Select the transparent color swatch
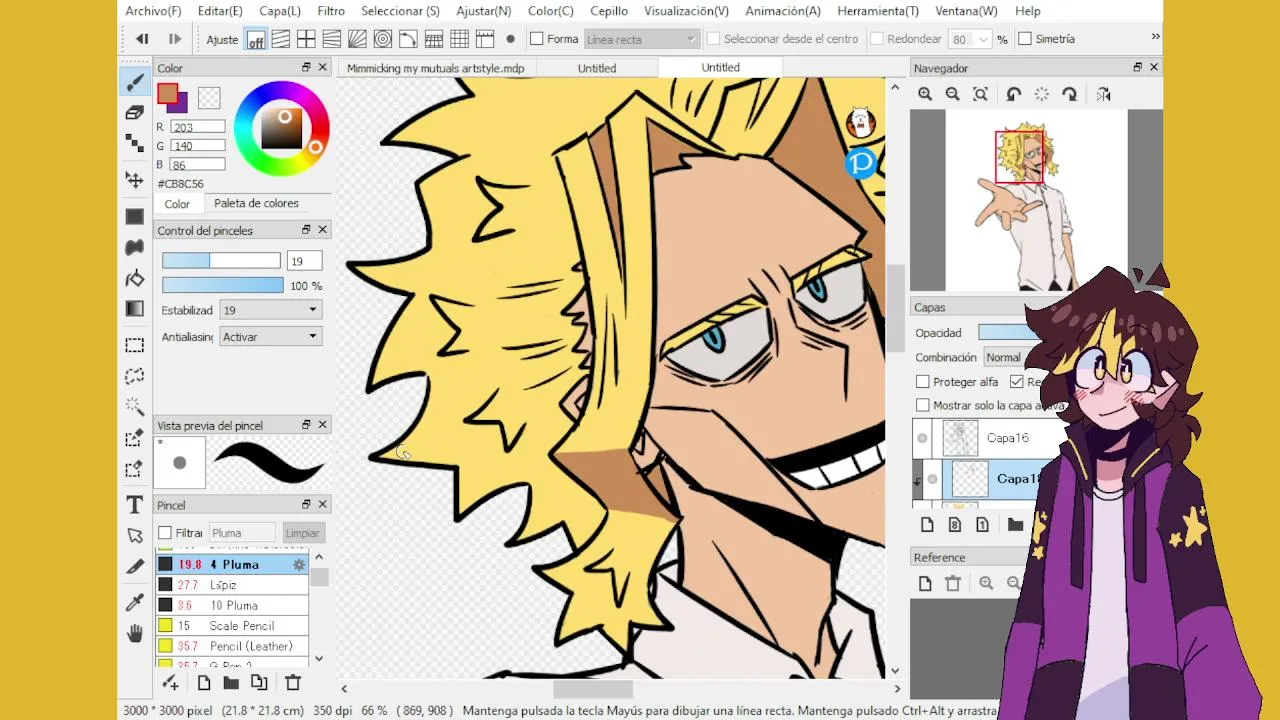Viewport: 1280px width, 720px height. [x=209, y=98]
